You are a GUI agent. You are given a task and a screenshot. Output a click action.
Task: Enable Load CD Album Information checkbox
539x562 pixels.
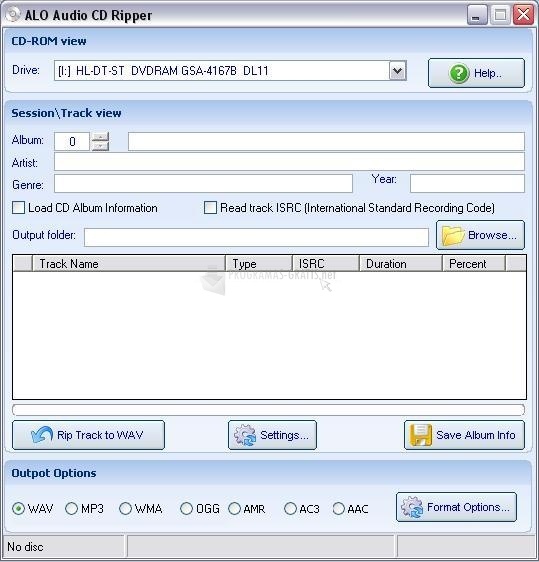pyautogui.click(x=18, y=208)
